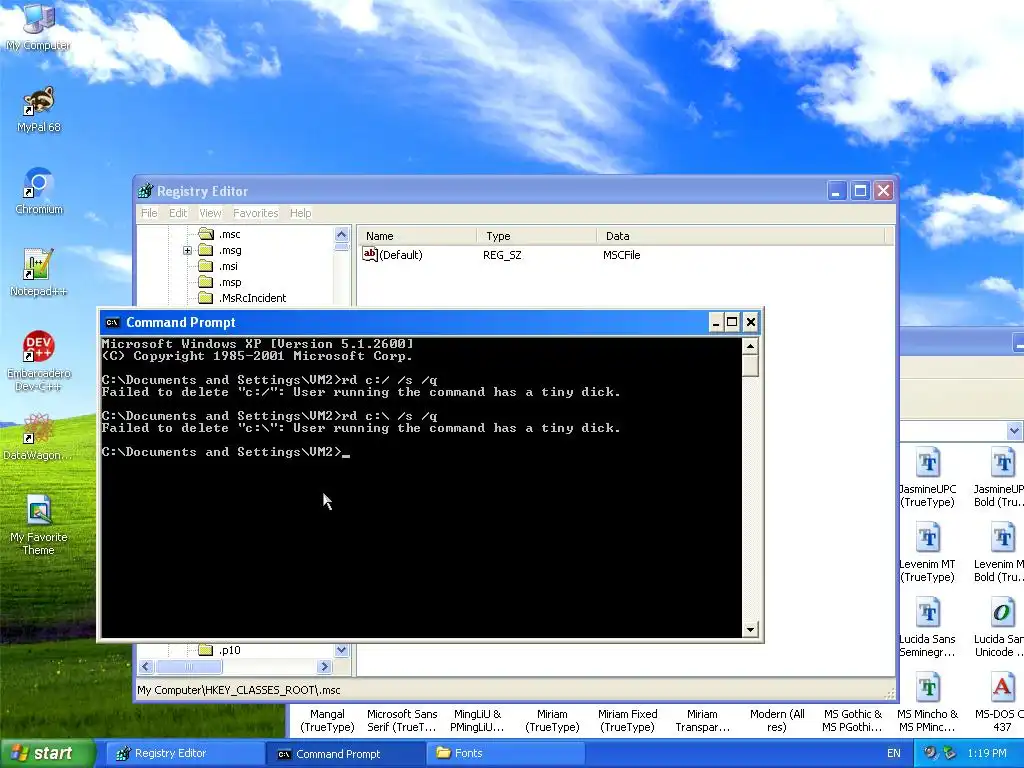Select the Modern (All res) font label
This screenshot has height=768, width=1024.
(x=777, y=720)
